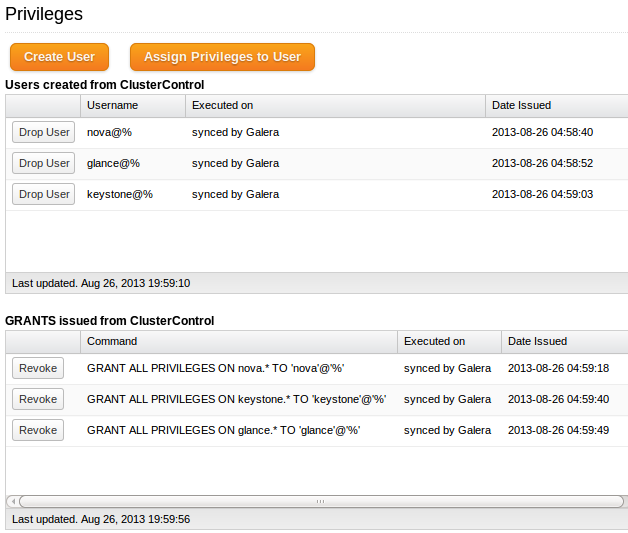Select the GRANT ALL PRIVILEGES ON nova.* row
Screen dimensions: 628x533
(x=317, y=368)
